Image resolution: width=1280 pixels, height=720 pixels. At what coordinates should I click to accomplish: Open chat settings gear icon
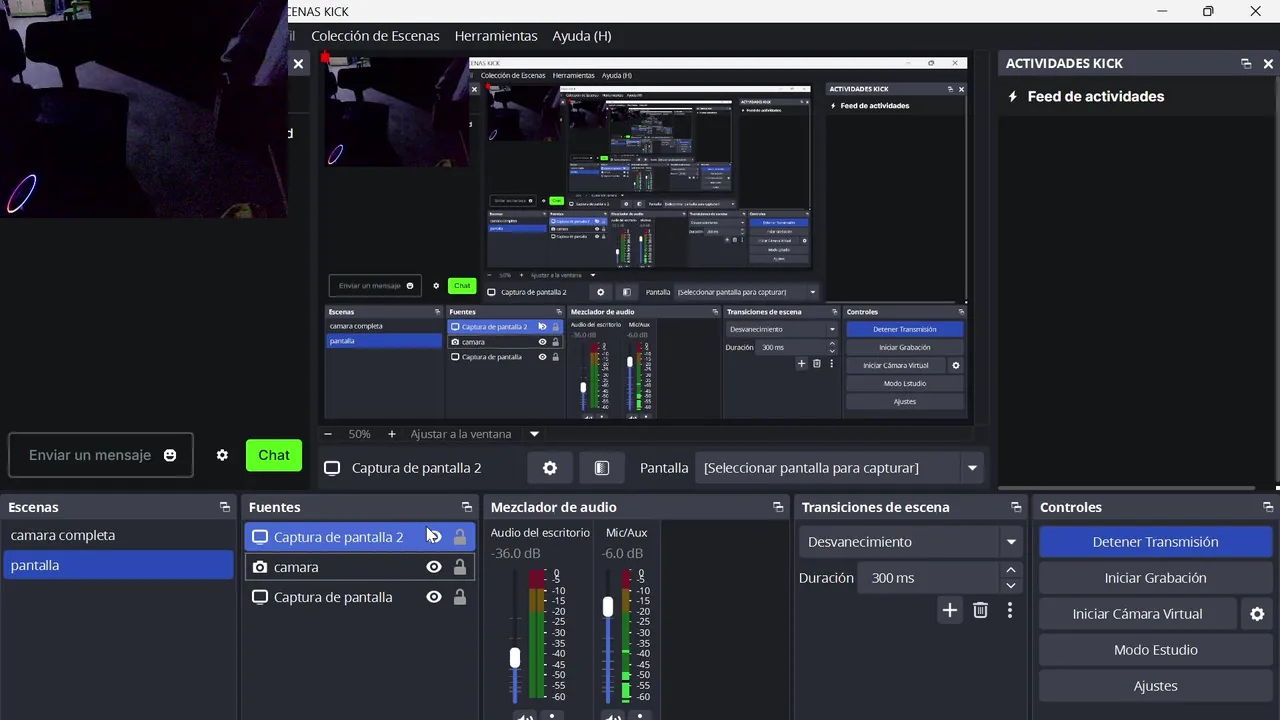coord(222,455)
